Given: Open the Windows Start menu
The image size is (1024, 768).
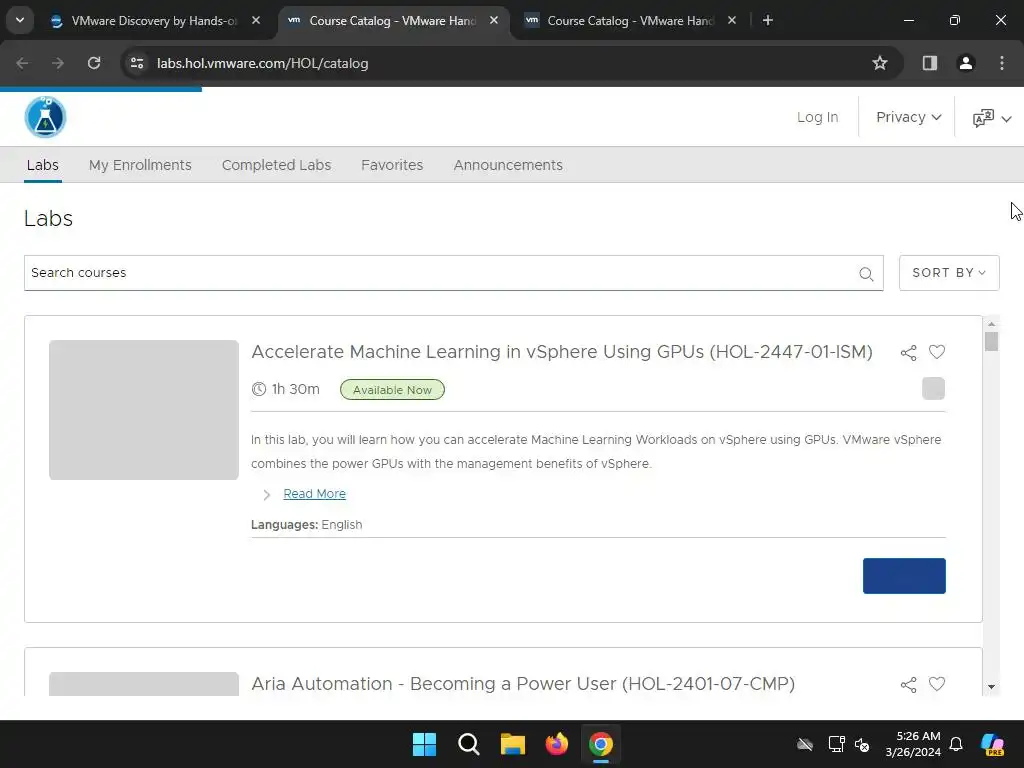Looking at the screenshot, I should pyautogui.click(x=424, y=744).
